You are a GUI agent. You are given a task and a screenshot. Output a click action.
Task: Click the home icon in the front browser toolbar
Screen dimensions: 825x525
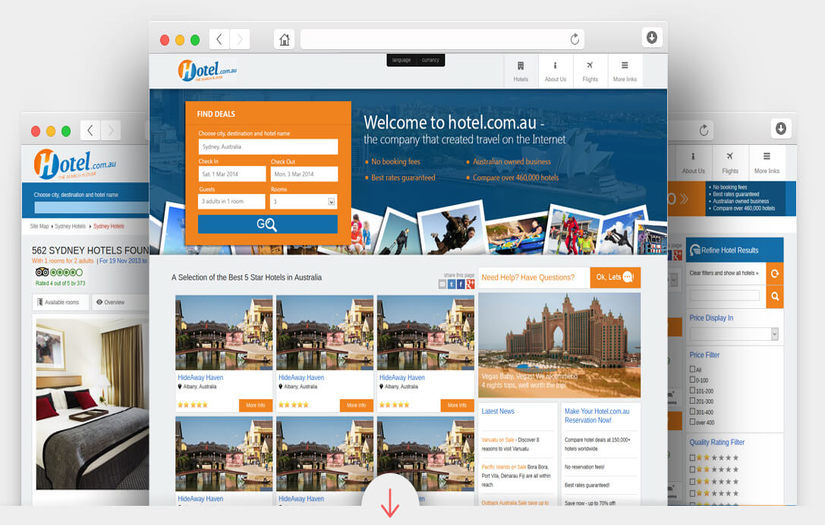coord(284,39)
